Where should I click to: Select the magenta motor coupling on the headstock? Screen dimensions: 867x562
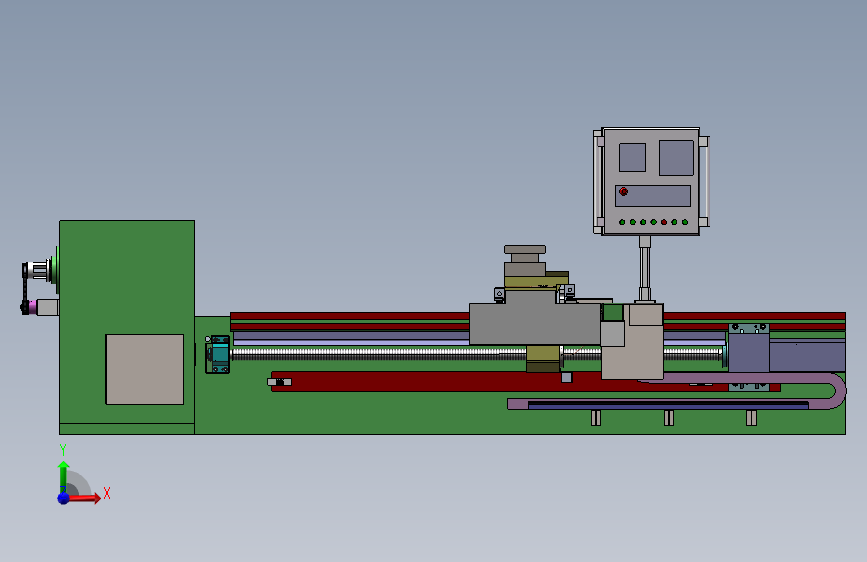pyautogui.click(x=33, y=307)
